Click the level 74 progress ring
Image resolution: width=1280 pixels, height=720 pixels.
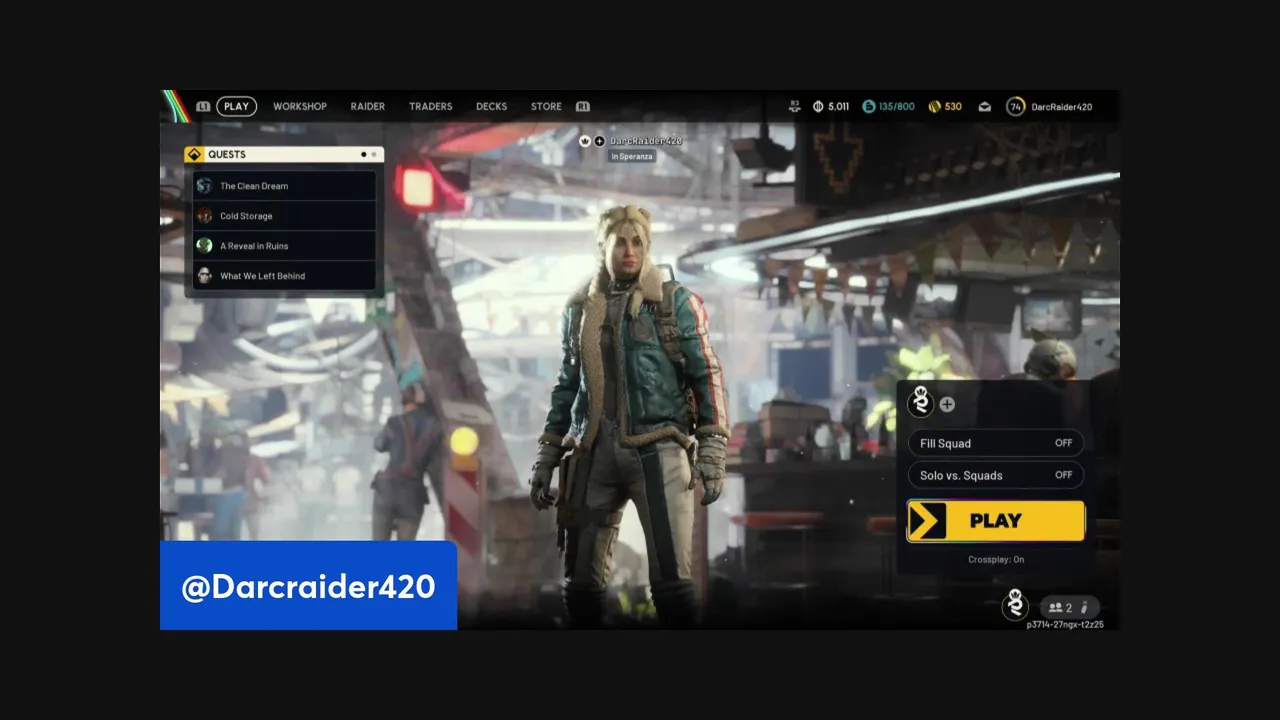(x=1016, y=106)
